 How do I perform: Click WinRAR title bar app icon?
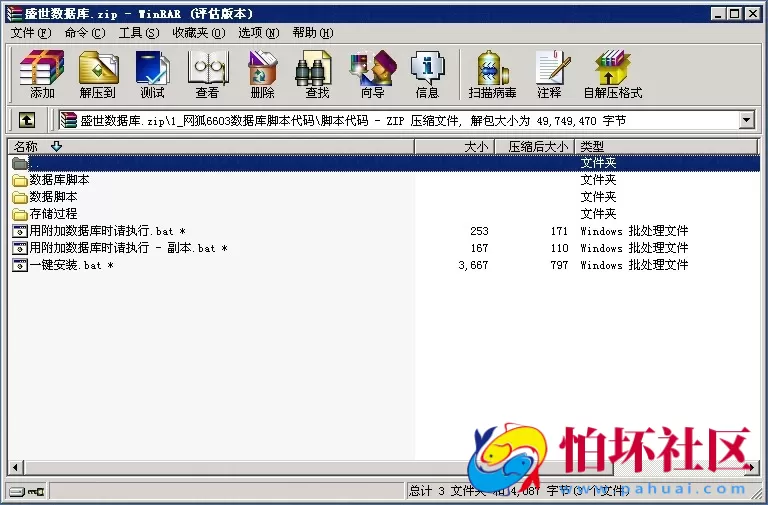point(15,14)
